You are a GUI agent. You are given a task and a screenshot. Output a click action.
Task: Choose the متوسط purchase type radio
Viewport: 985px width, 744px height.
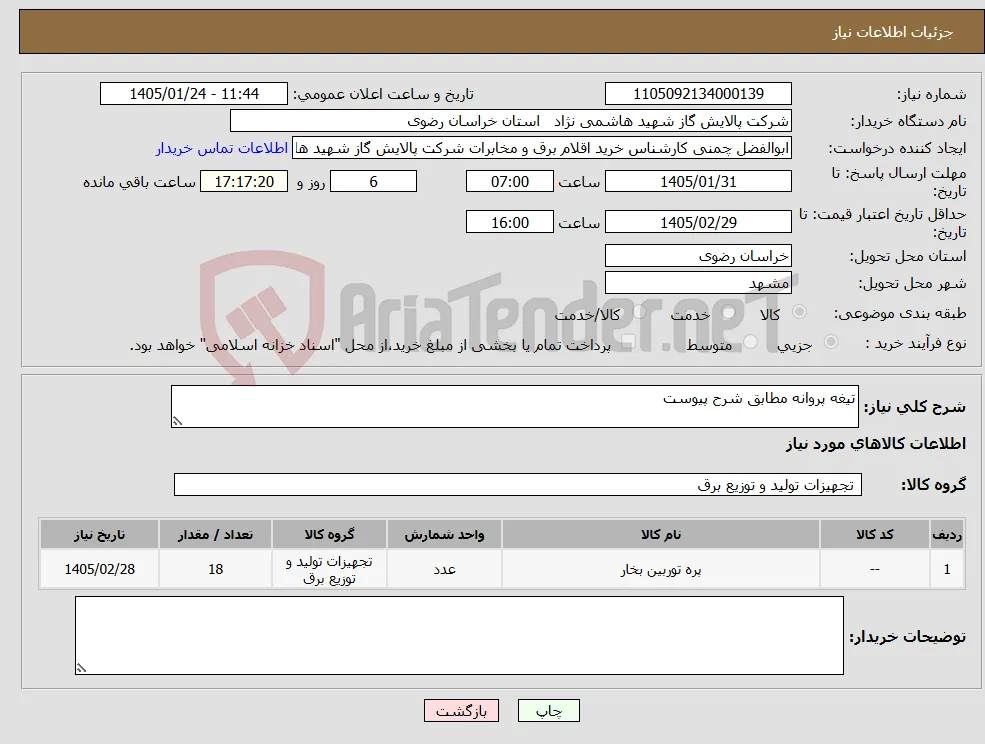pos(750,342)
